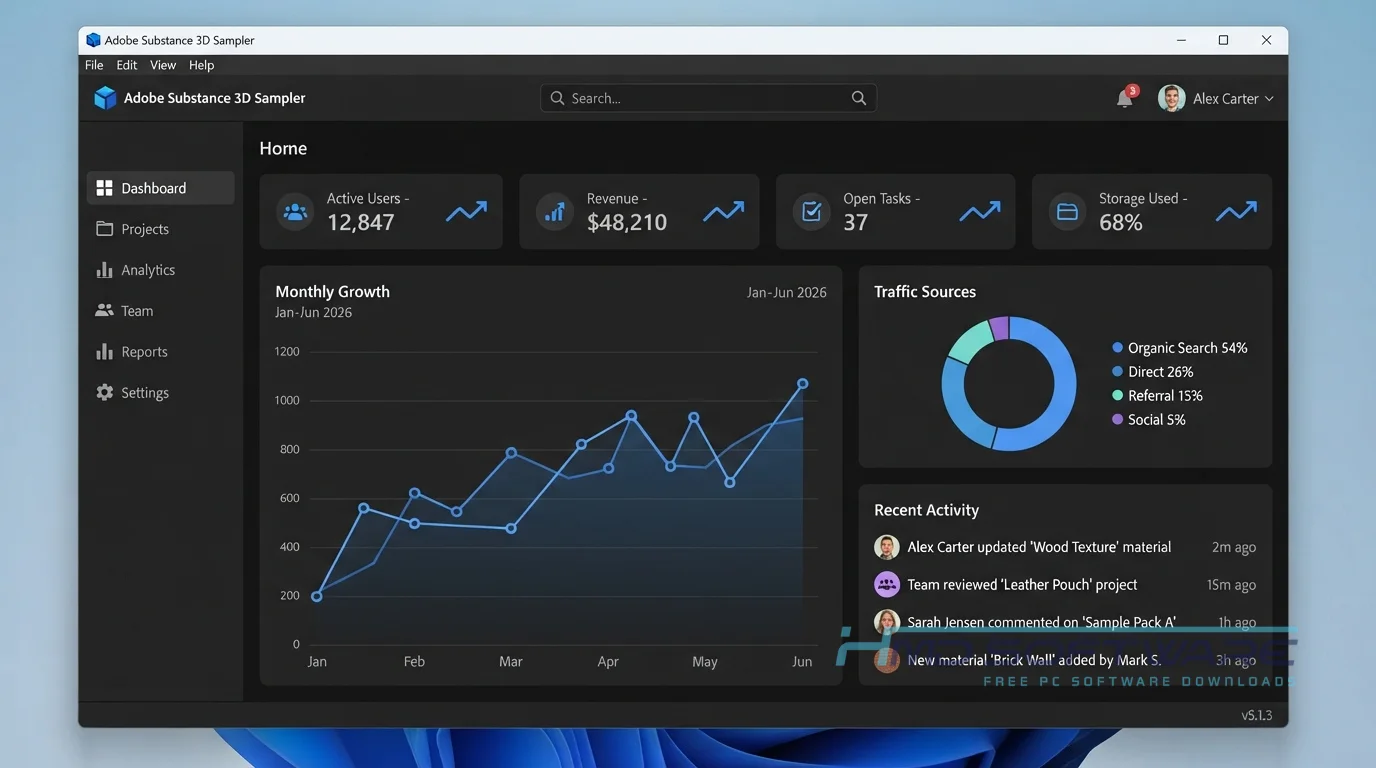Open Analytics from the sidebar
This screenshot has height=768, width=1376.
(x=161, y=270)
